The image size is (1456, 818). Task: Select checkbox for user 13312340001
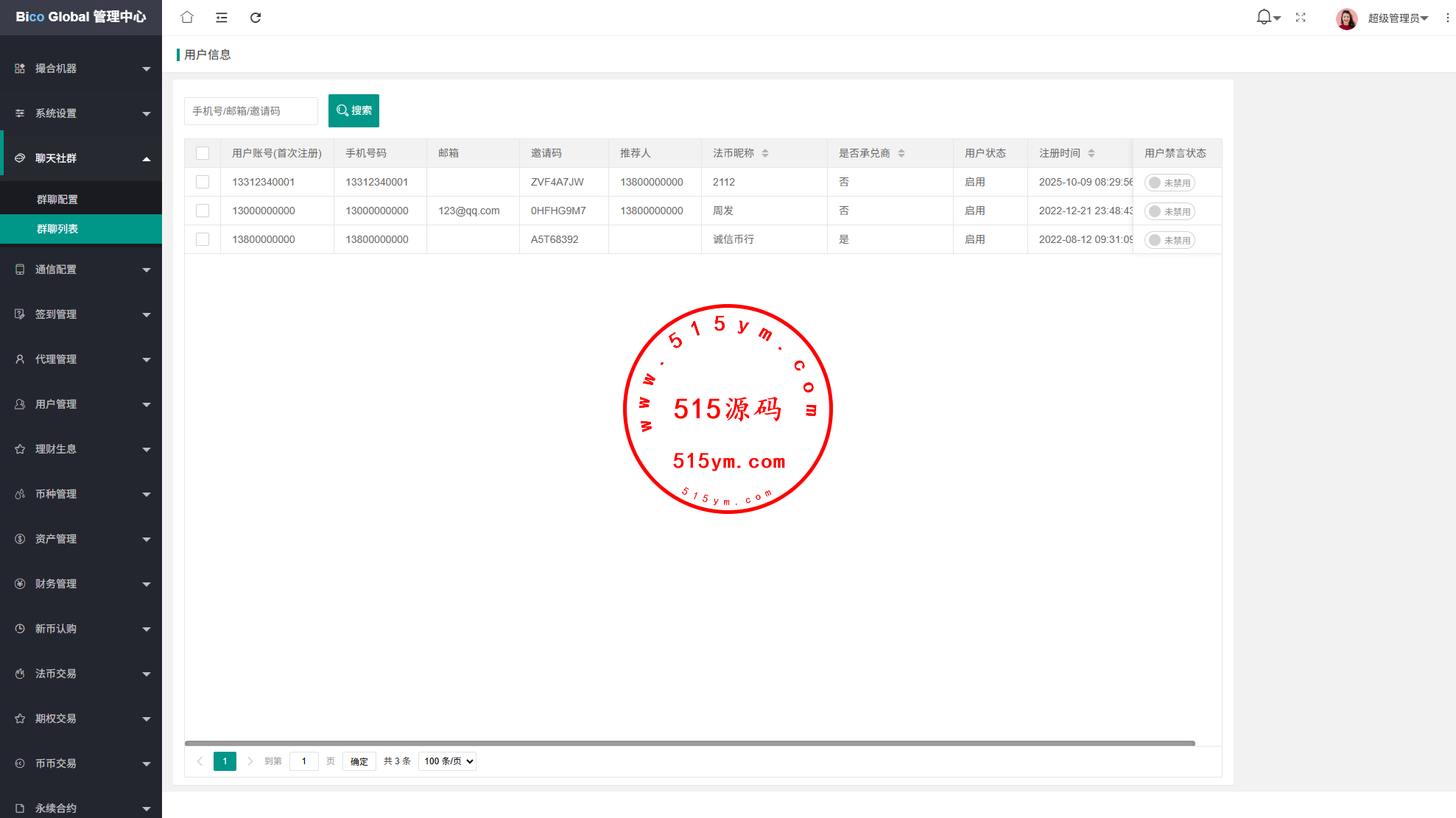[x=203, y=182]
